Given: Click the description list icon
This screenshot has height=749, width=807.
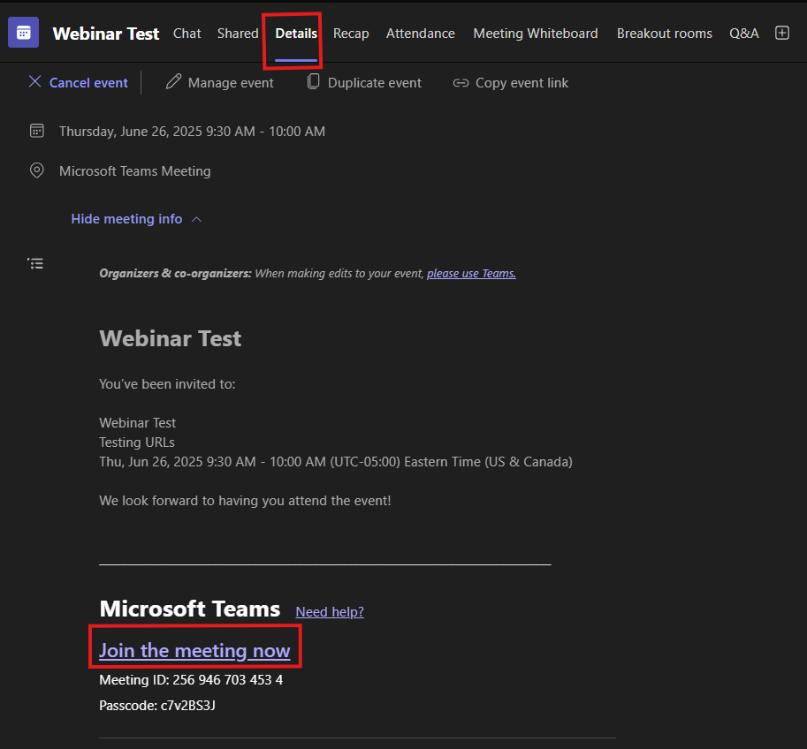Looking at the screenshot, I should pos(36,264).
